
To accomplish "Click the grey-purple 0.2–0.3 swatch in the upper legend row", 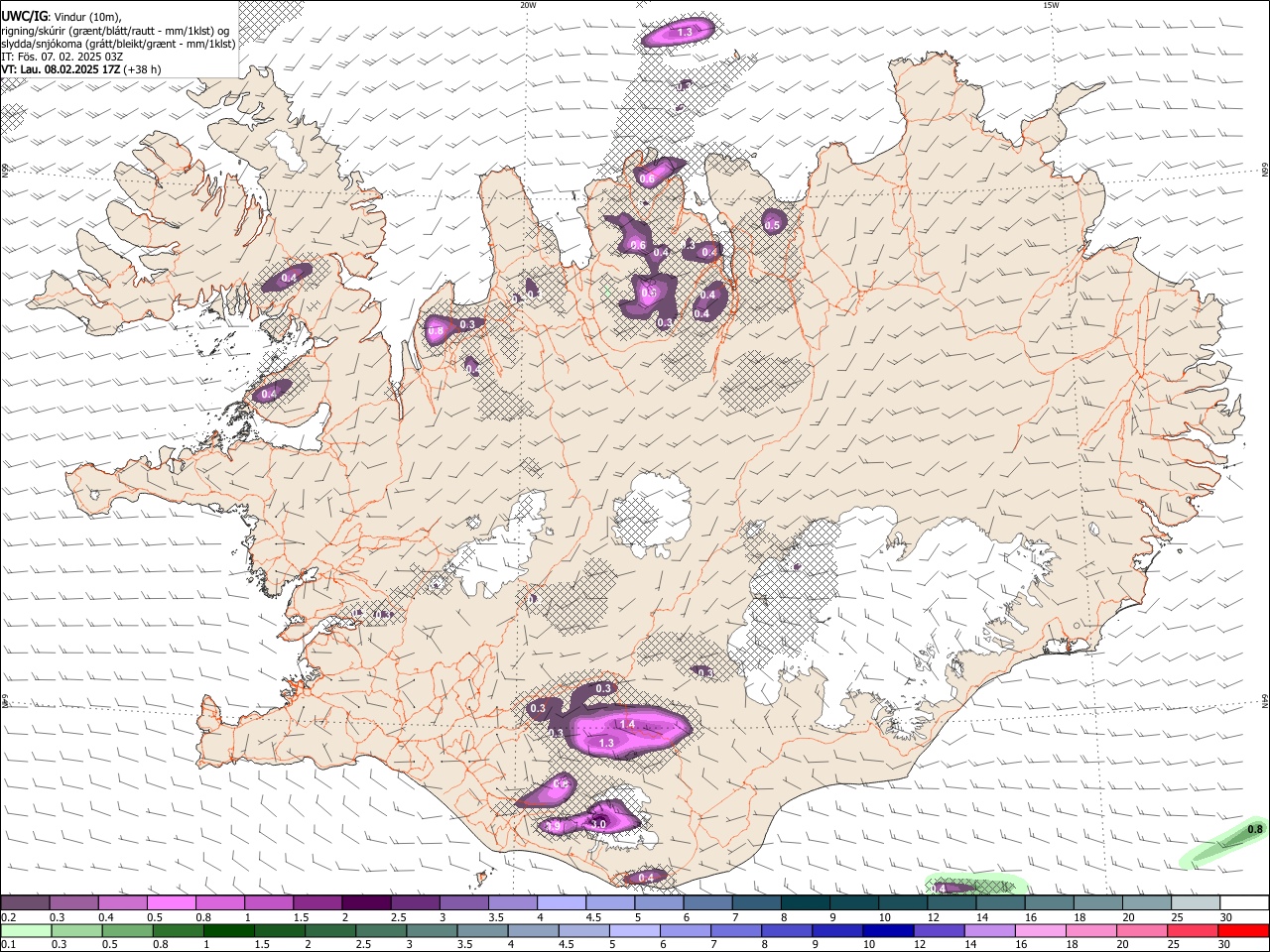I will click(x=25, y=902).
